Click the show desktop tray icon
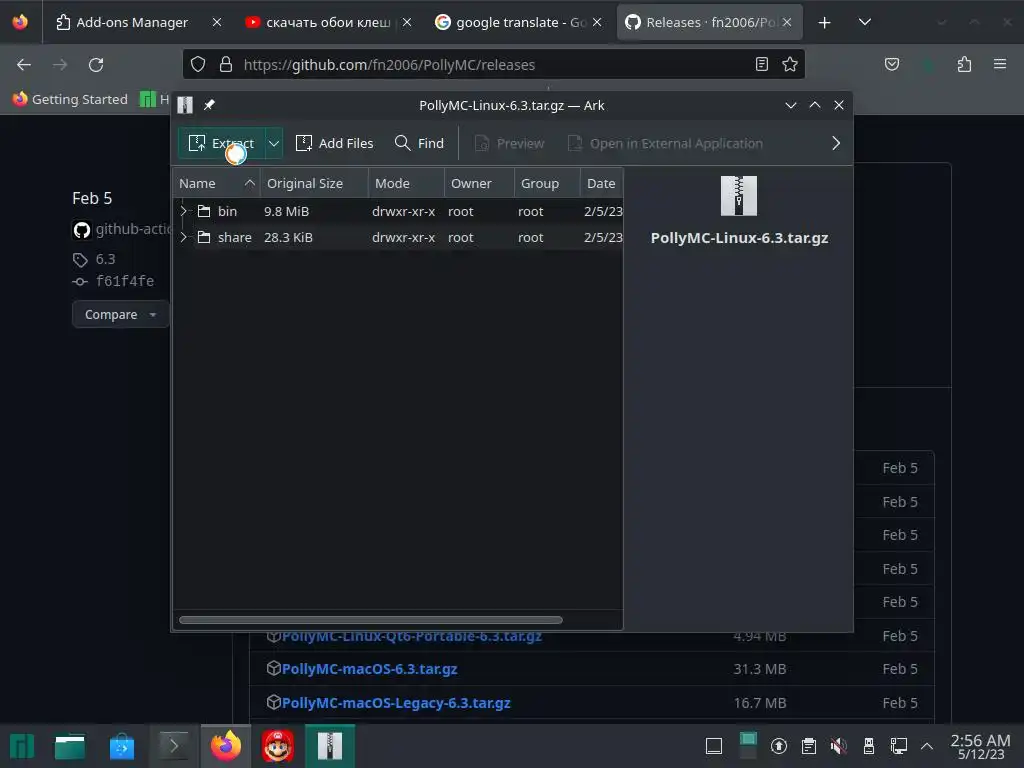Viewport: 1024px width, 768px height. pyautogui.click(x=714, y=746)
